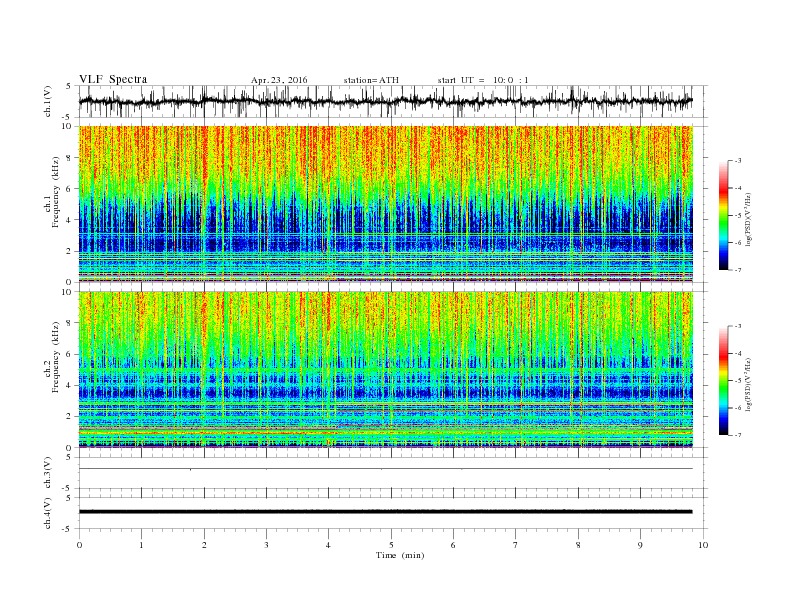Click the "7" tick on the Time axis
This screenshot has width=792, height=612.
point(516,545)
